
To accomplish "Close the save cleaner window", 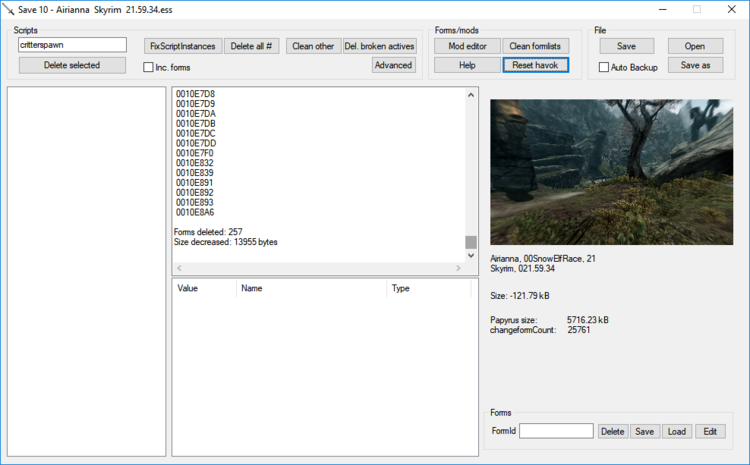I will [731, 10].
